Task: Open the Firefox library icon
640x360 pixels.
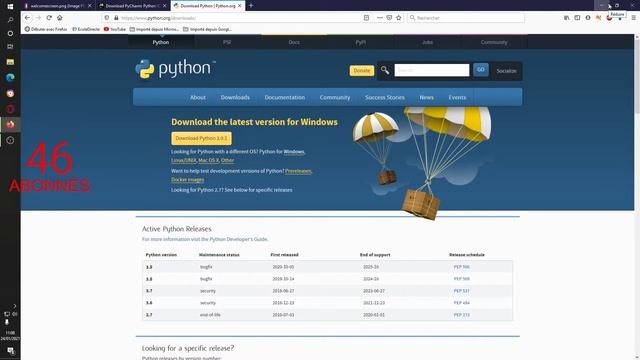Action: pyautogui.click(x=567, y=18)
